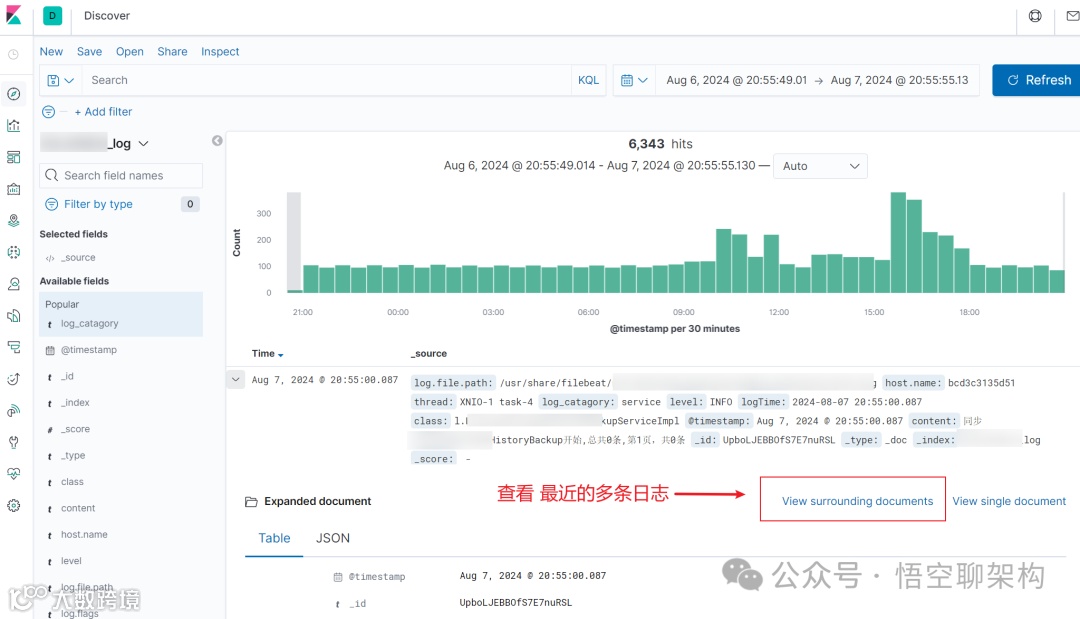Open SIEM icon in side navigation
The height and width of the screenshot is (619, 1080).
coord(14,410)
